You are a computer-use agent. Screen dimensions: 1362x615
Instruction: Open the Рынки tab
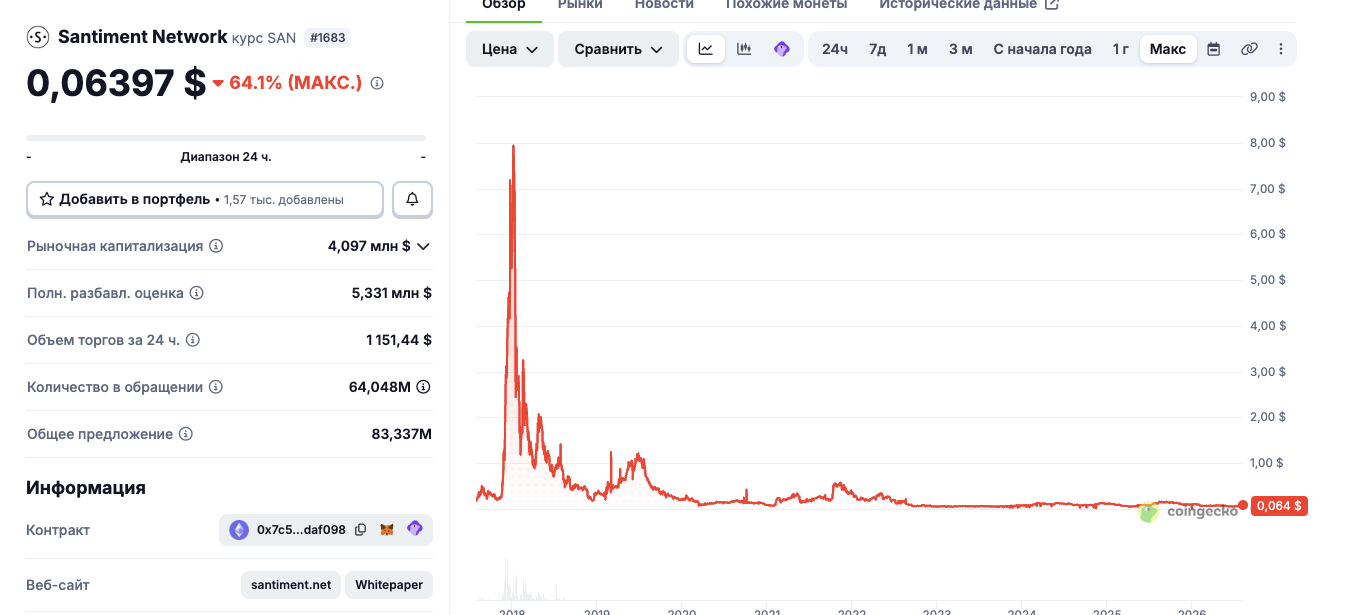point(580,5)
